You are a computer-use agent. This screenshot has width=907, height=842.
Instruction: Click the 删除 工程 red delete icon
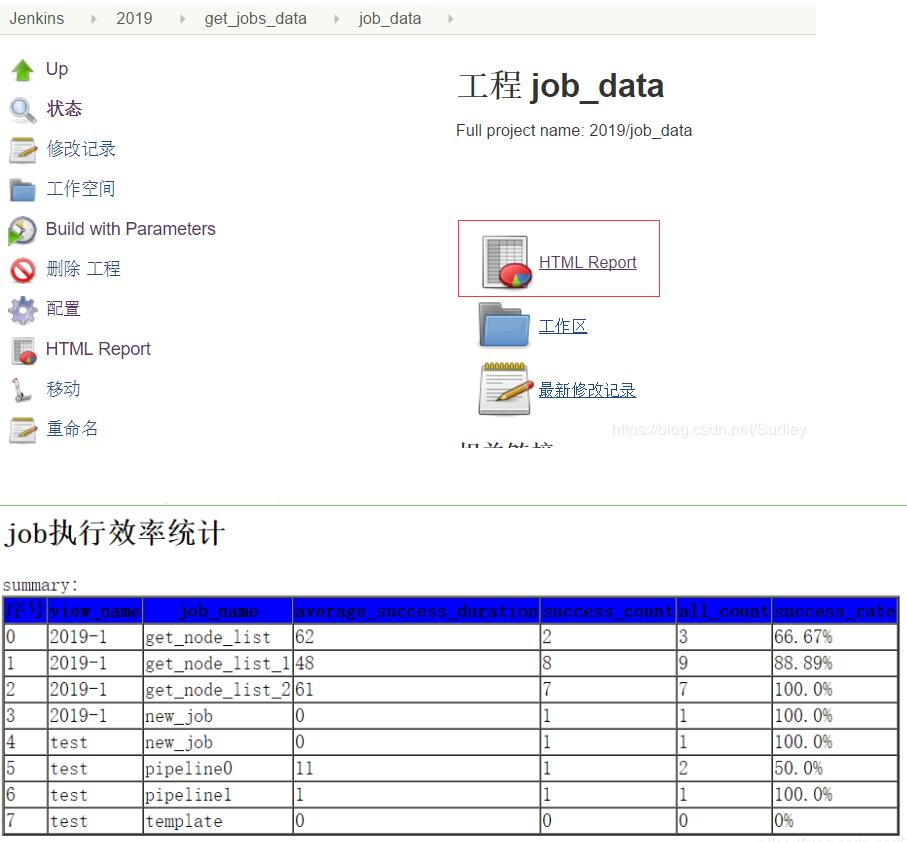click(22, 268)
